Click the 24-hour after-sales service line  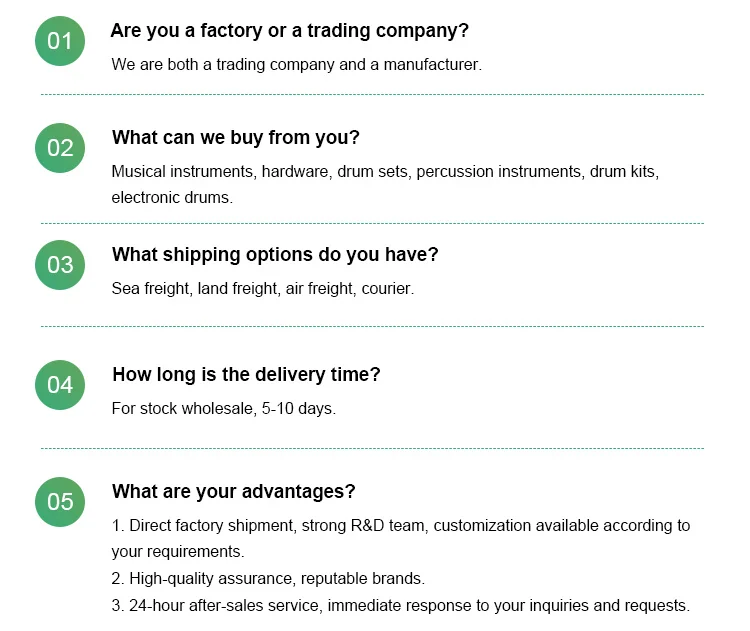[401, 606]
